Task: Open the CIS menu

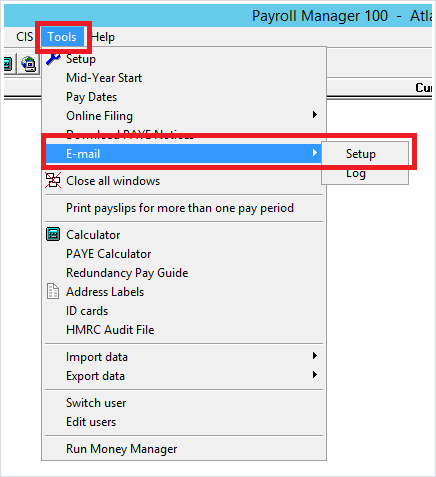Action: [x=24, y=37]
